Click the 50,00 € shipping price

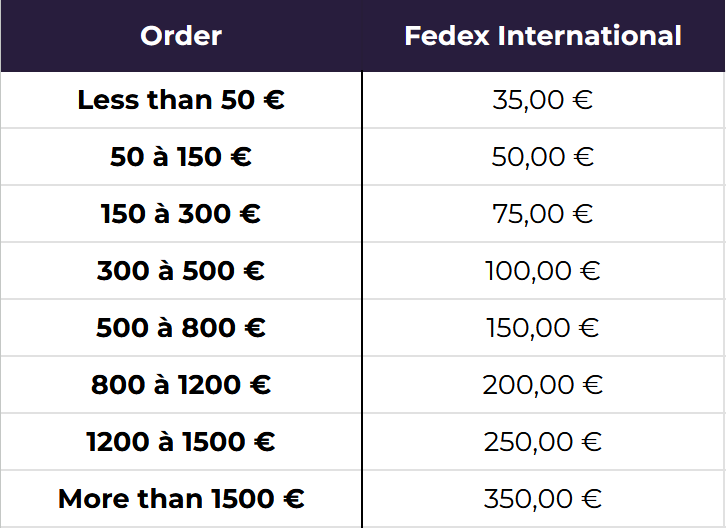click(x=543, y=157)
